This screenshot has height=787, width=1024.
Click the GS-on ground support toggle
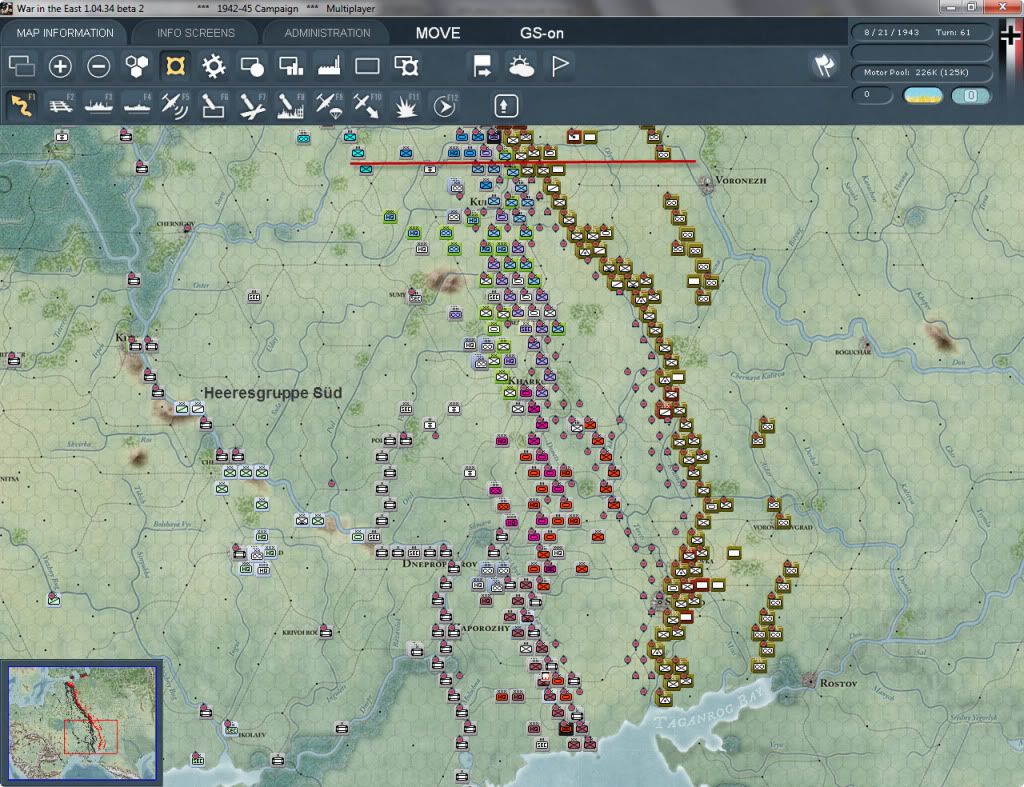(x=541, y=33)
